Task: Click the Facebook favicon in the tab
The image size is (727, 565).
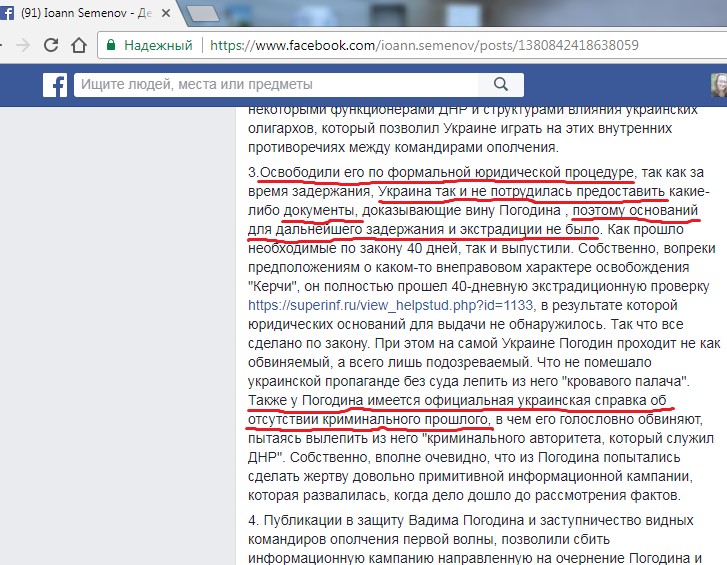Action: [5, 14]
